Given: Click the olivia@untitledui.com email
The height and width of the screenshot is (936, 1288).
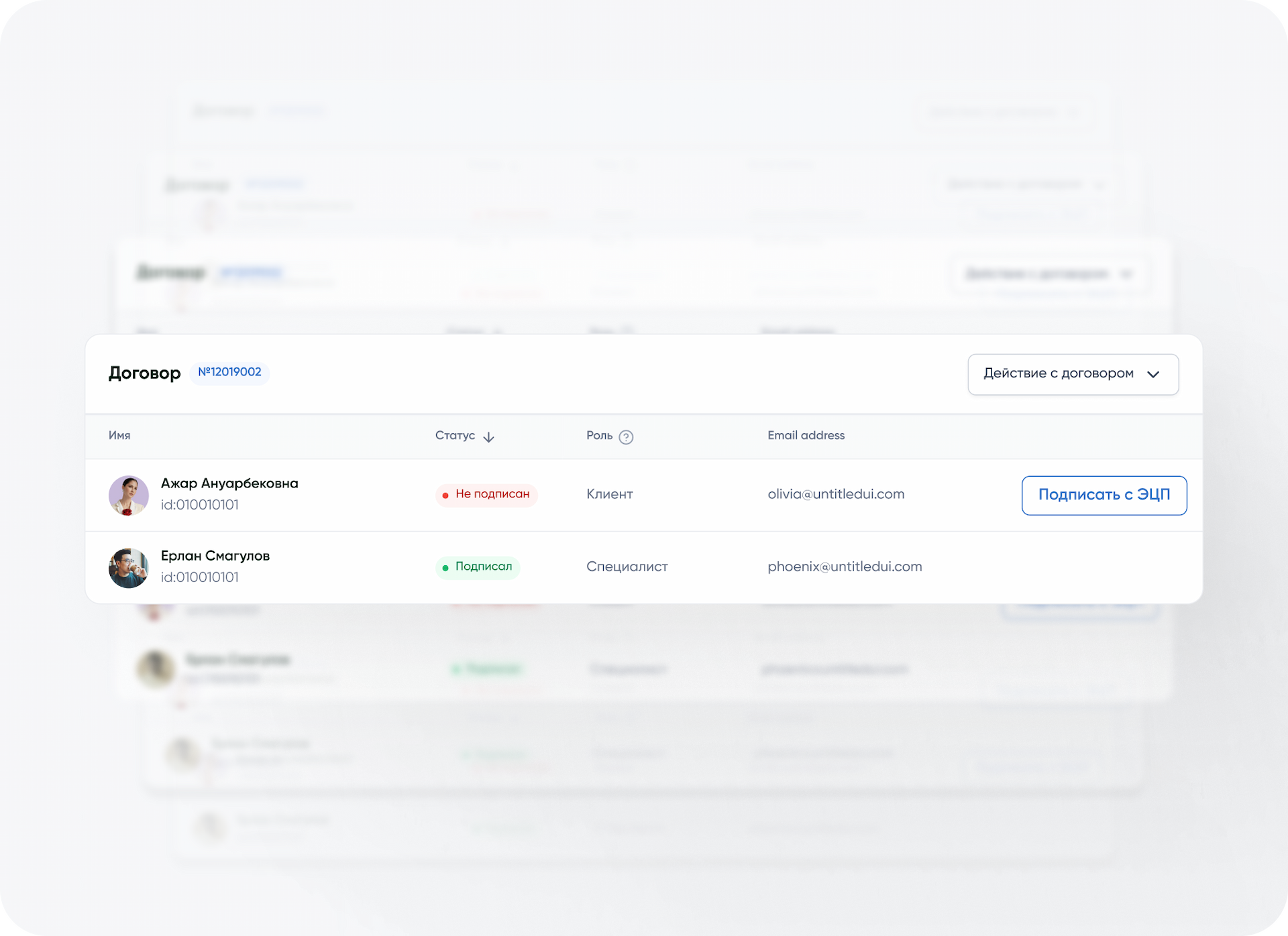Looking at the screenshot, I should 836,495.
